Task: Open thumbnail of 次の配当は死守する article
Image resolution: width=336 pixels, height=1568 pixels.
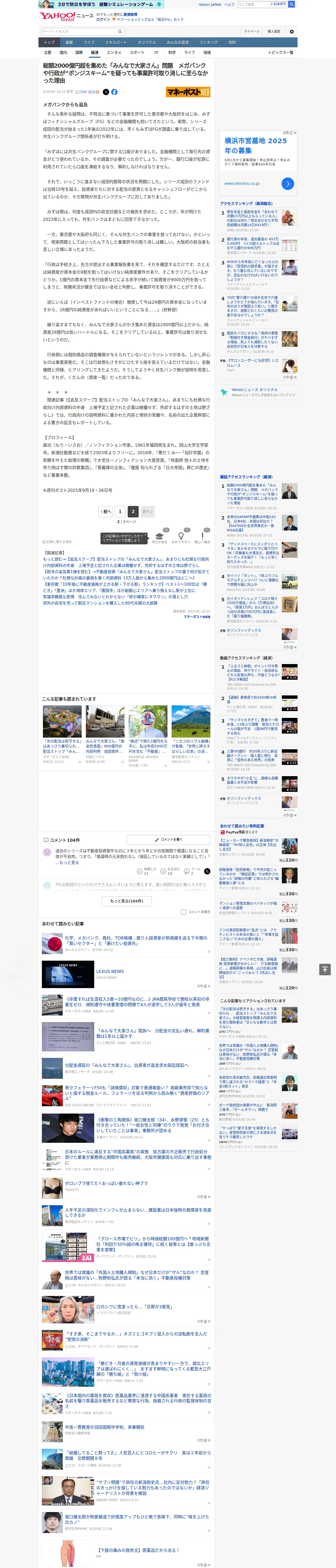Action: [62, 721]
